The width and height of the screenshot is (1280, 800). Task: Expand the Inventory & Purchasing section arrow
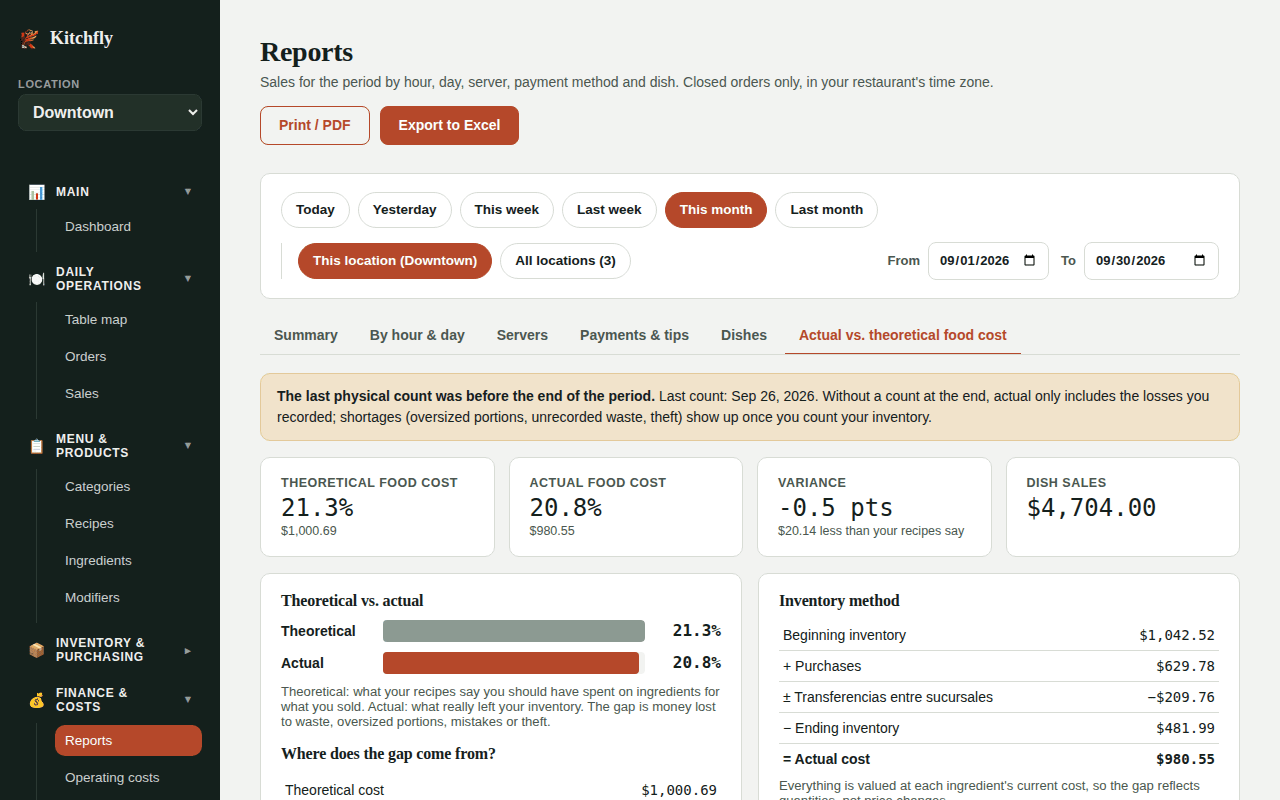(x=188, y=650)
